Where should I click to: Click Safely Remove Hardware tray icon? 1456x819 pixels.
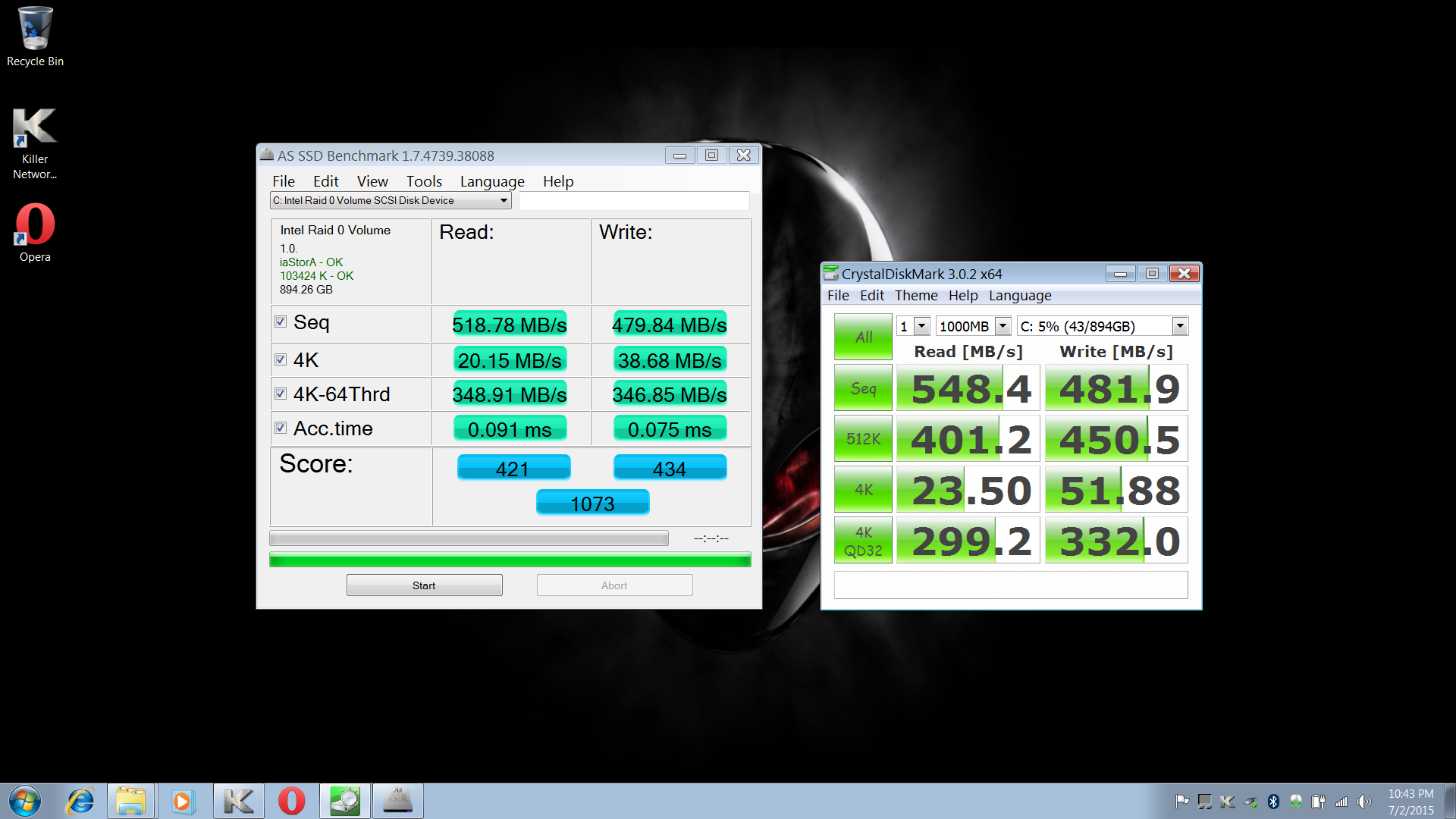click(x=1250, y=802)
